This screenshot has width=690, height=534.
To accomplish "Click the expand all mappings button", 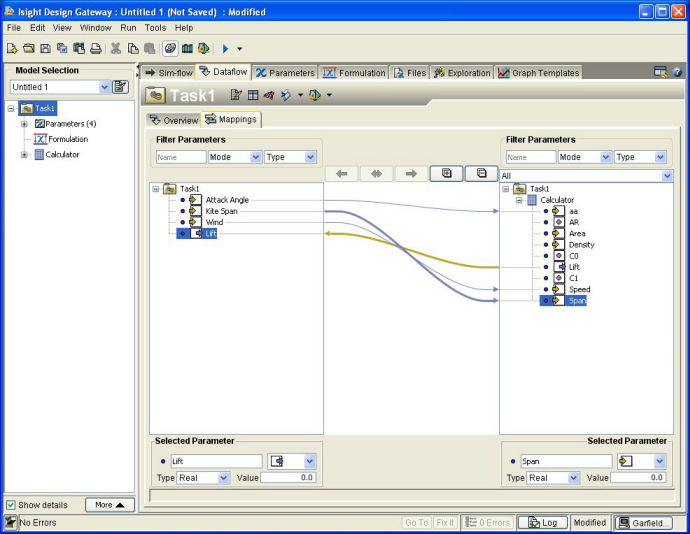I will [446, 173].
